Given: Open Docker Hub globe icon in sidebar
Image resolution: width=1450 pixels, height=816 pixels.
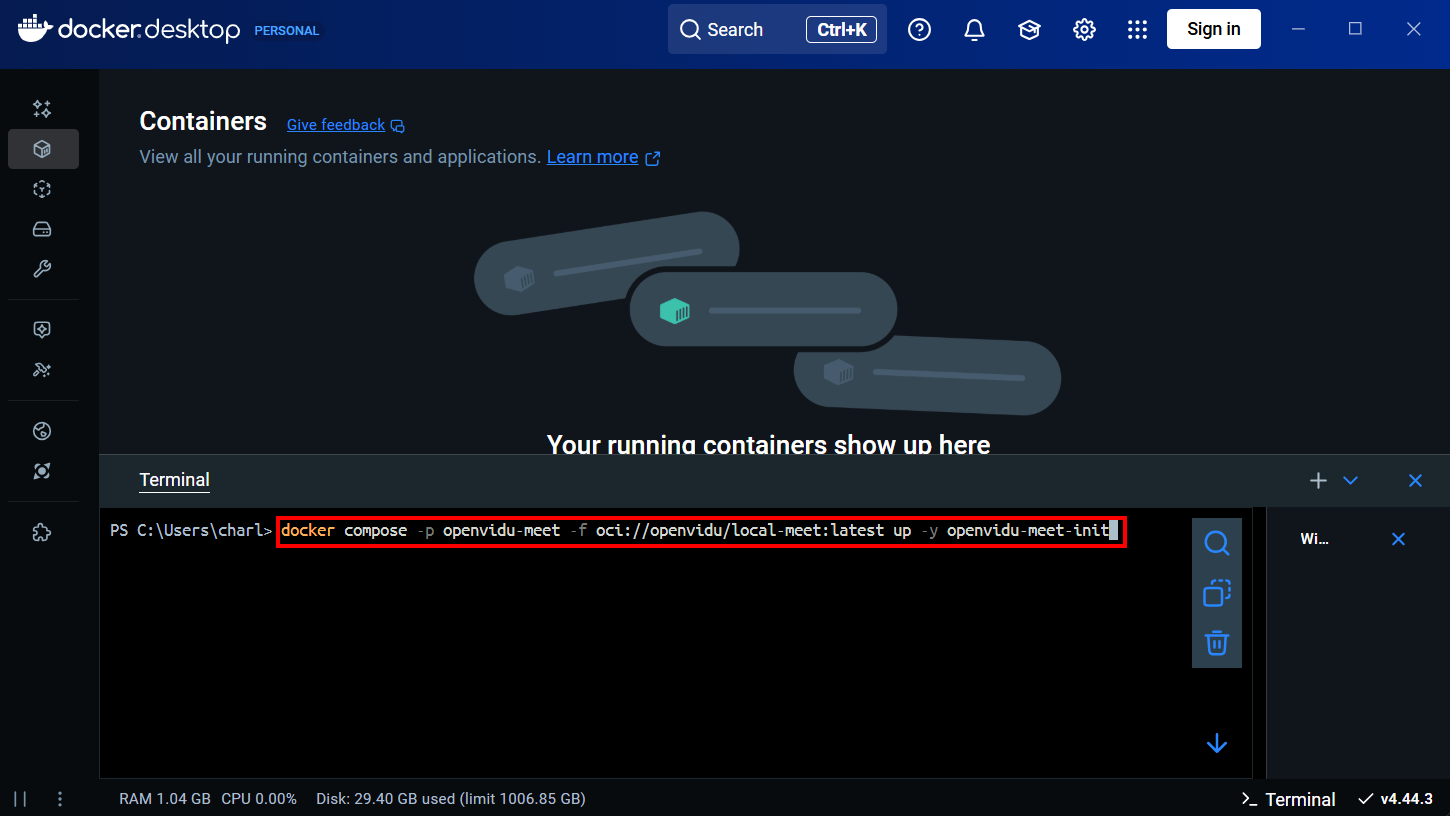Looking at the screenshot, I should (42, 431).
